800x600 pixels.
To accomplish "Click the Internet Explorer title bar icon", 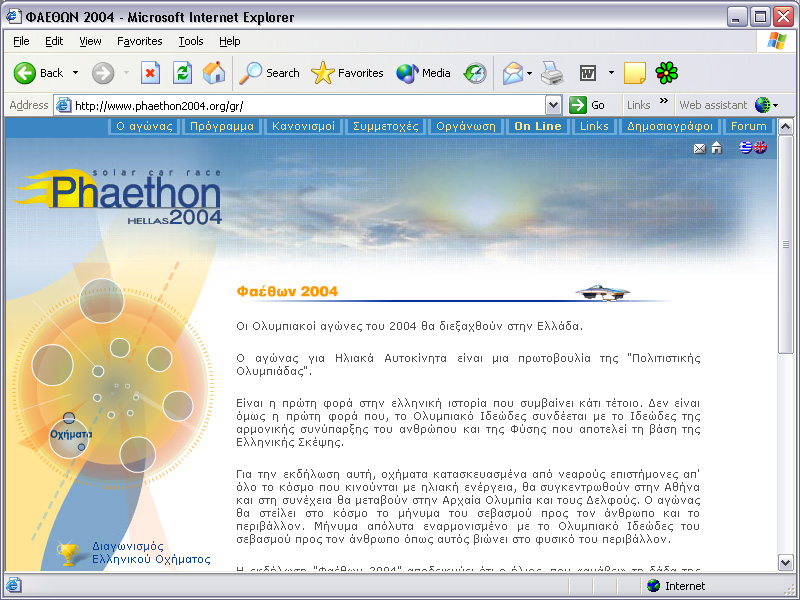I will coord(13,16).
